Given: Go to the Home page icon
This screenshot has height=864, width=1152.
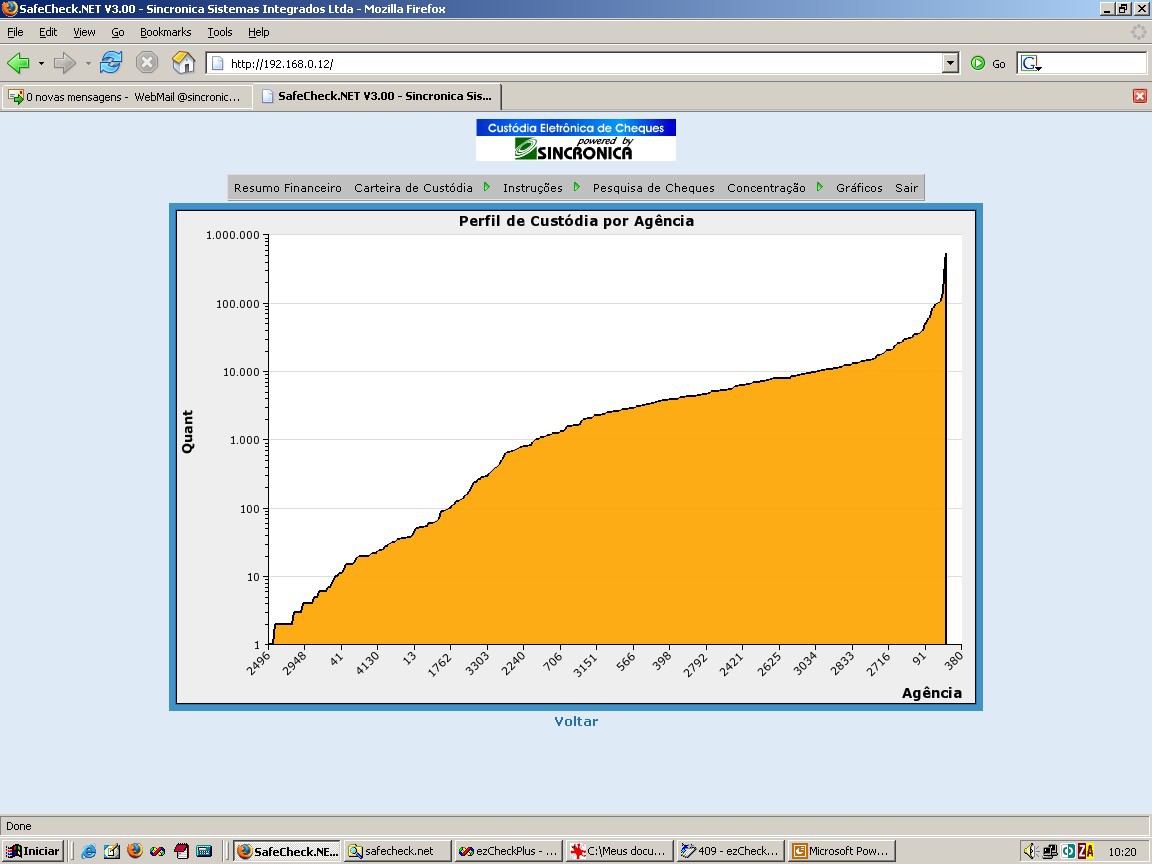Looking at the screenshot, I should tap(183, 62).
